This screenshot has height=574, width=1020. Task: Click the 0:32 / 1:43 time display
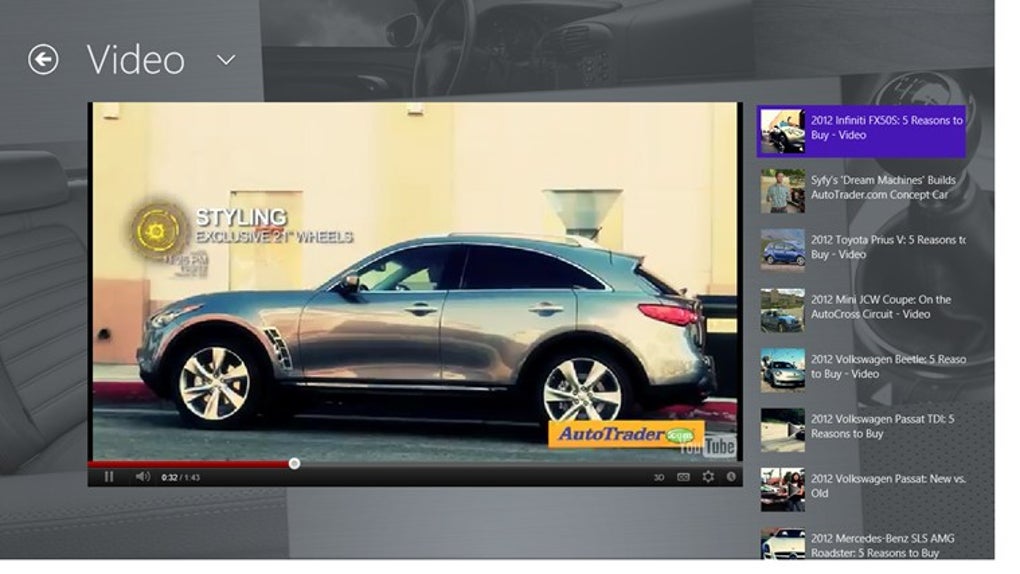click(x=181, y=478)
